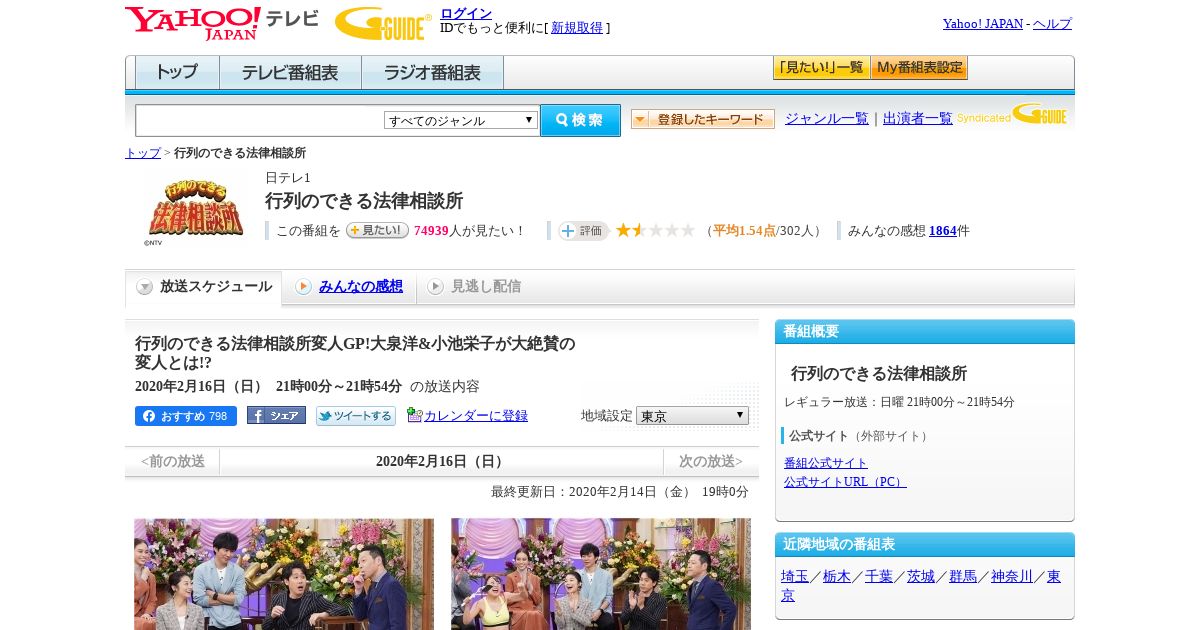1200x630 pixels.
Task: Open the ログイン link
Action: (466, 13)
